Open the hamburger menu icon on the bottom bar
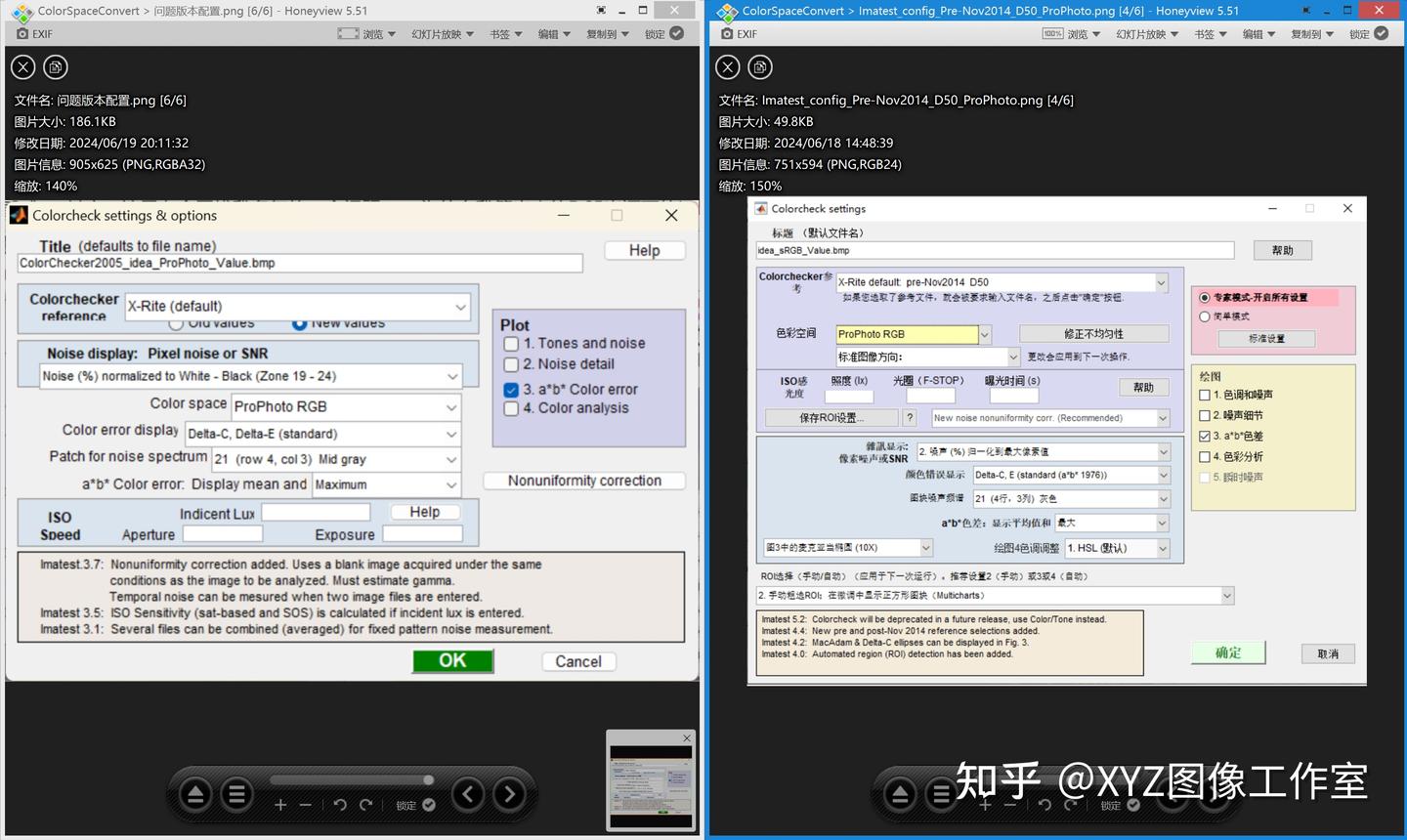The image size is (1407, 840). pos(236,794)
